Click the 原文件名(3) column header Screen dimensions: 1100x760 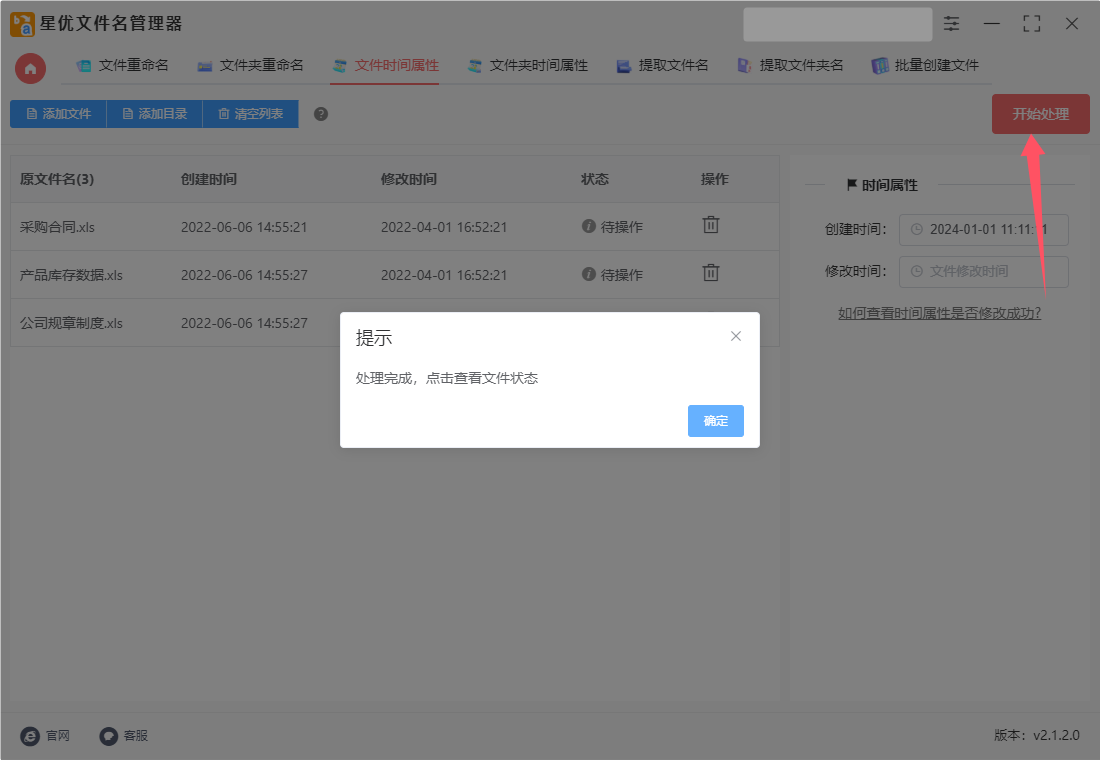(57, 179)
